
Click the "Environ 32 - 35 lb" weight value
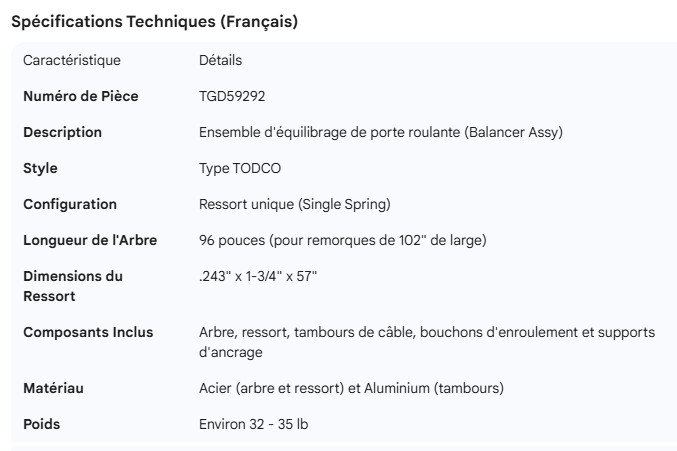(253, 424)
